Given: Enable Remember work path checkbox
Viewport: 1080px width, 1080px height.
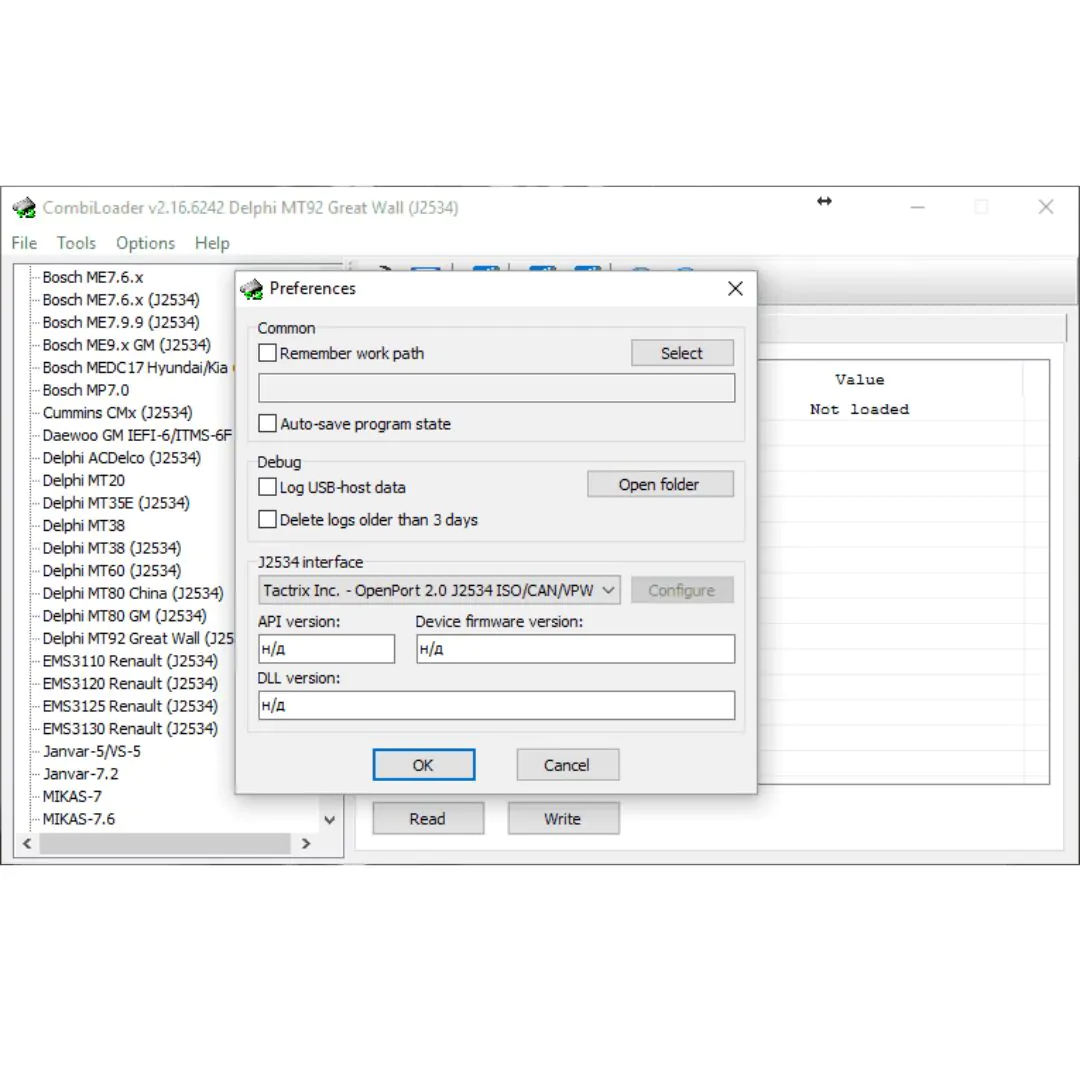Looking at the screenshot, I should click(x=268, y=353).
